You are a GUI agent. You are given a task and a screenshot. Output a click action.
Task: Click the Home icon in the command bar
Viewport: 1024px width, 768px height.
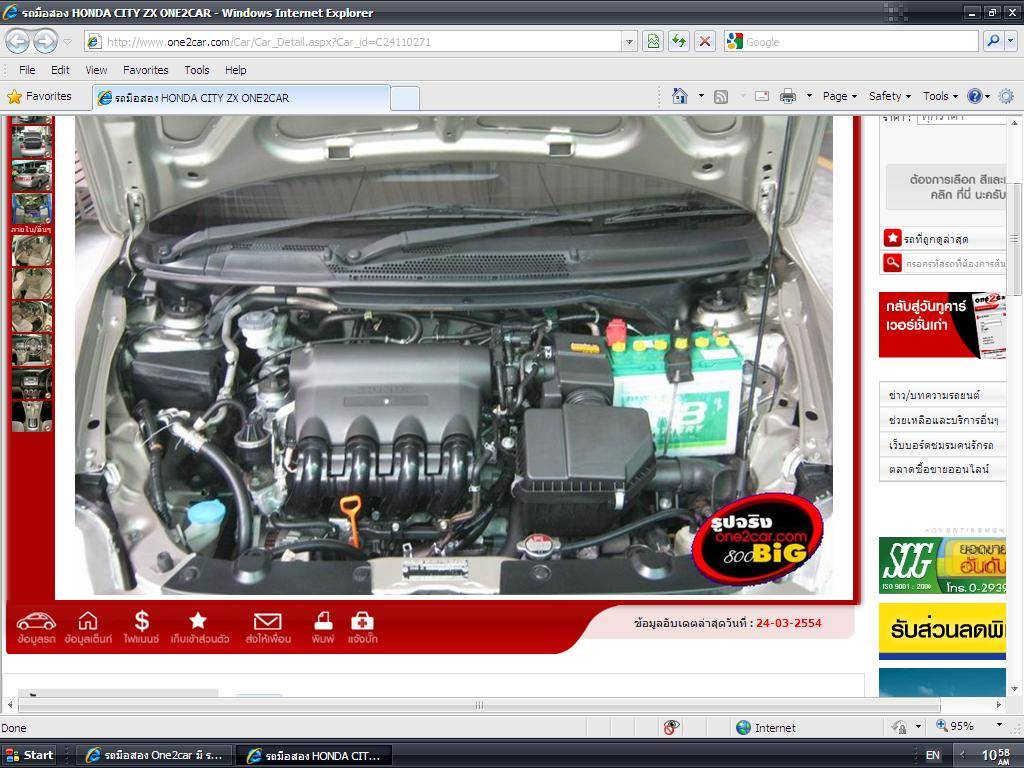point(680,96)
